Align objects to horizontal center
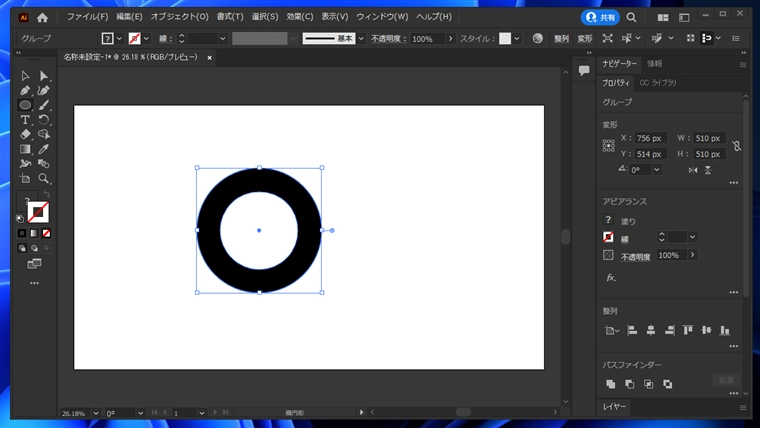Screen dimensions: 760x428 651,331
